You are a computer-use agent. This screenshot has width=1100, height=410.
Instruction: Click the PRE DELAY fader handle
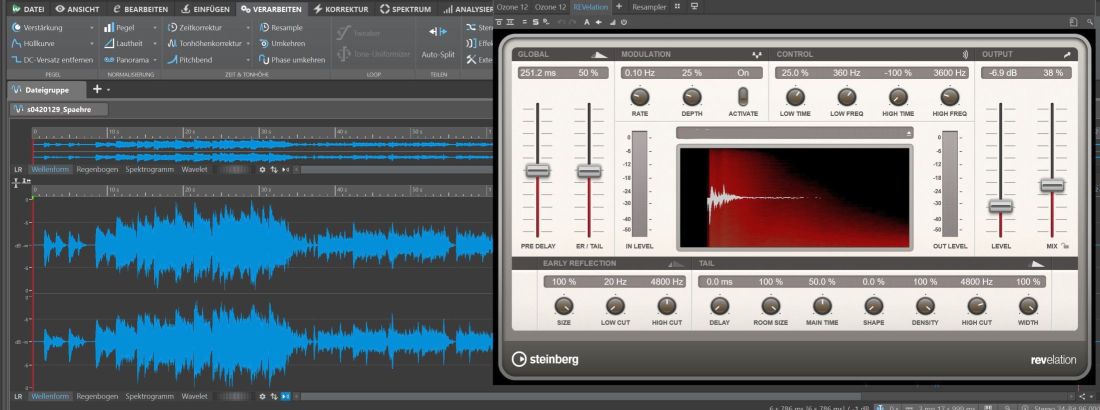tap(537, 171)
